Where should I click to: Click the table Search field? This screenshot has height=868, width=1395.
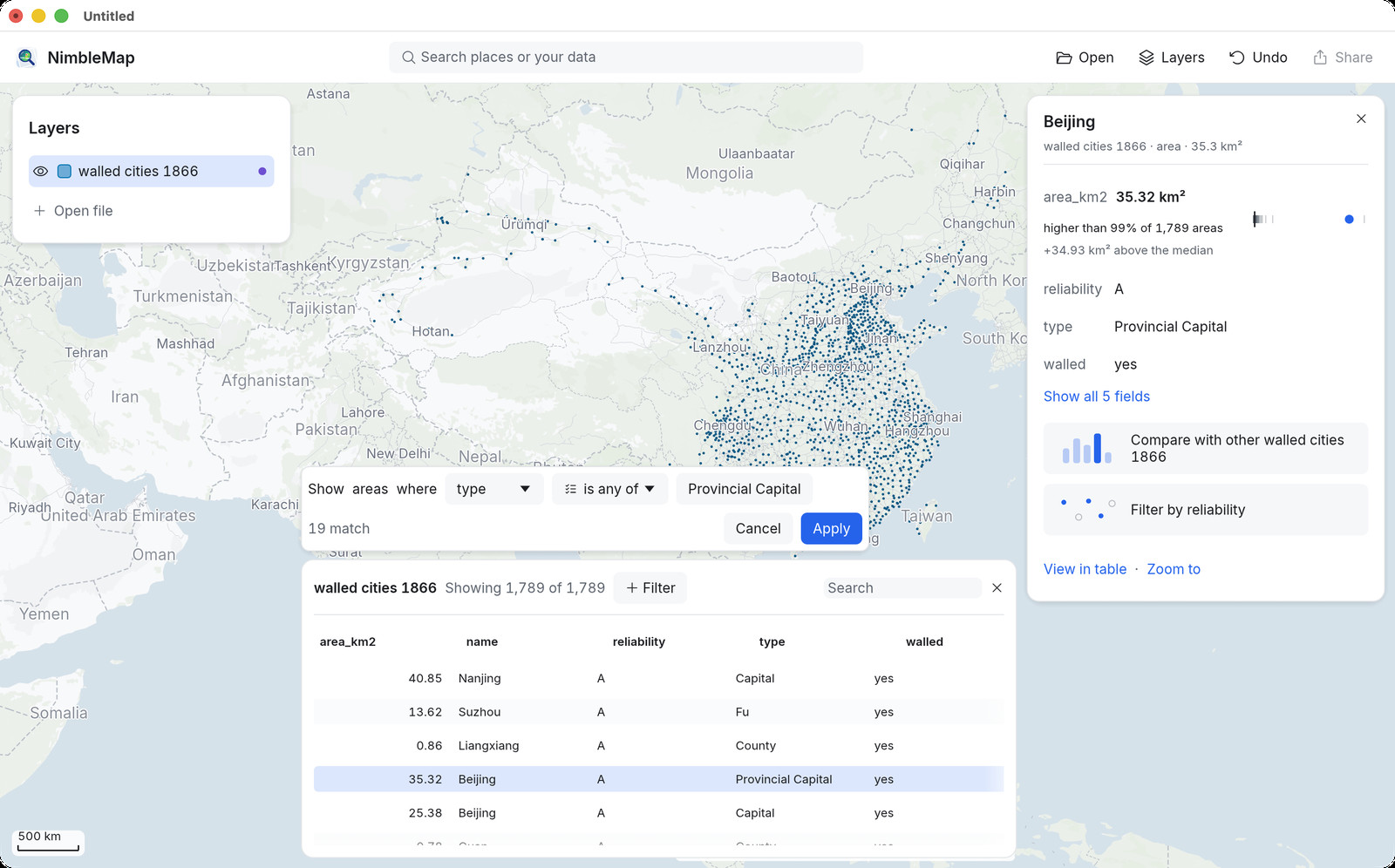(902, 588)
